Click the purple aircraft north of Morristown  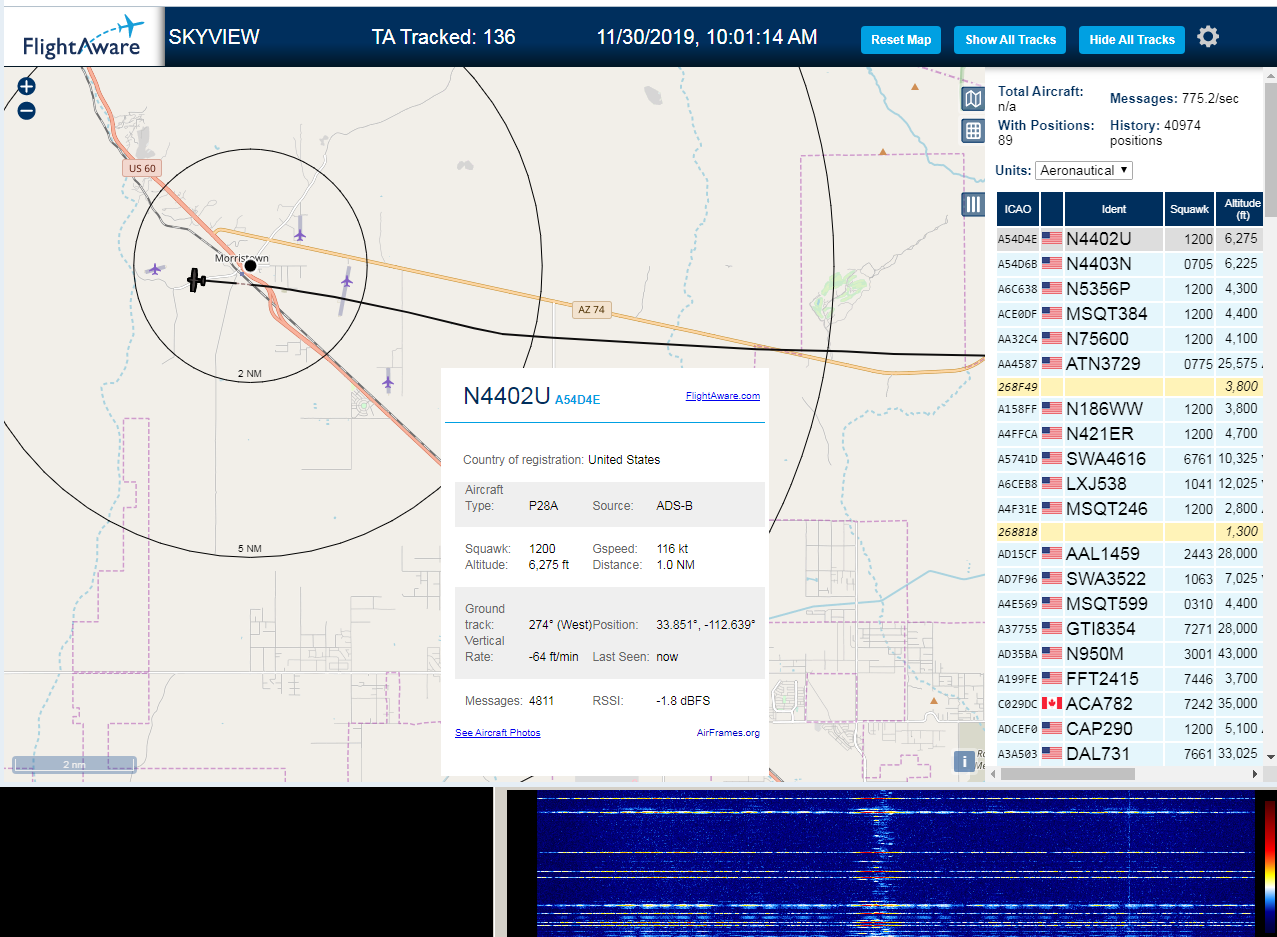click(300, 234)
